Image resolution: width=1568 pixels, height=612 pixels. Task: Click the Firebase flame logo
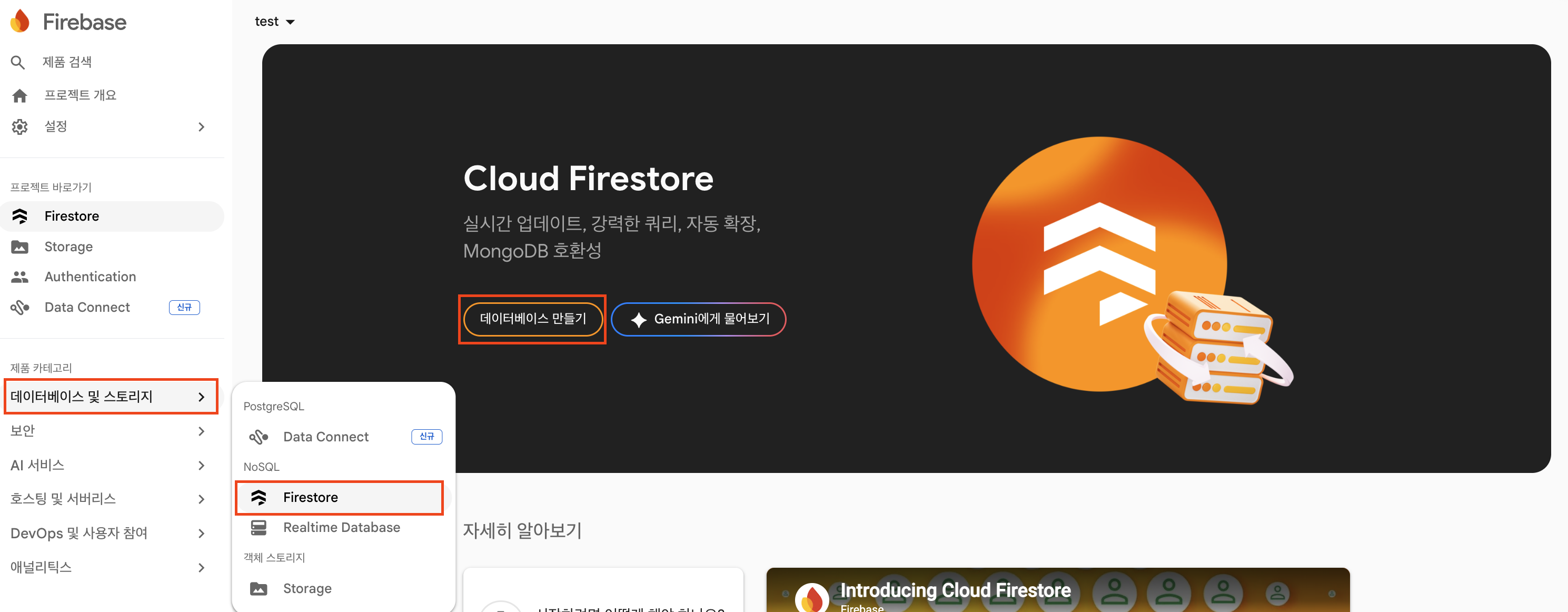(20, 21)
